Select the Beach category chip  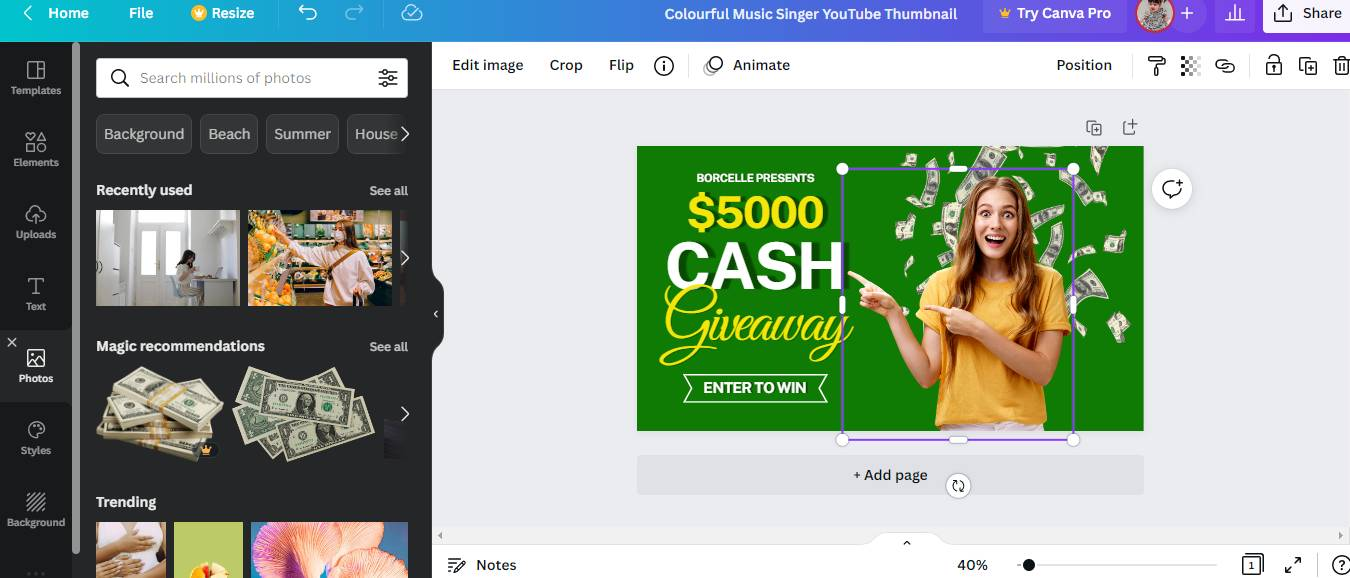(x=229, y=134)
